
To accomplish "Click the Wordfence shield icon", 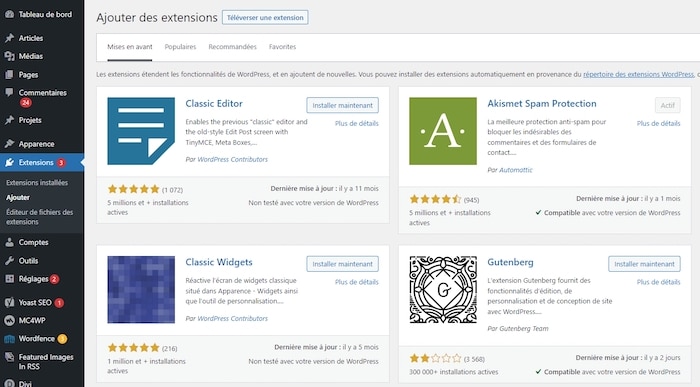I will 9,339.
